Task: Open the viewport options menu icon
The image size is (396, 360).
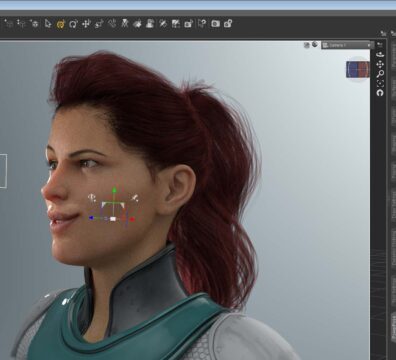Action: (380, 44)
